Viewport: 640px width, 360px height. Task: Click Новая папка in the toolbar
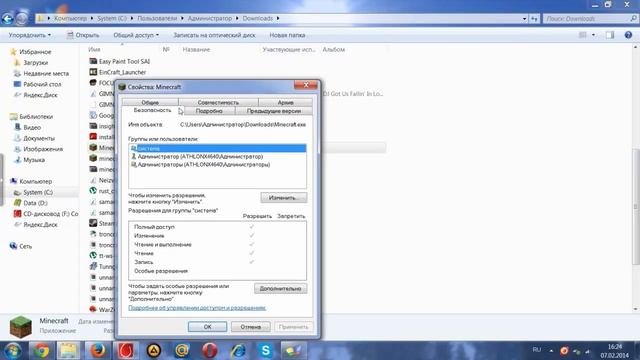287,35
